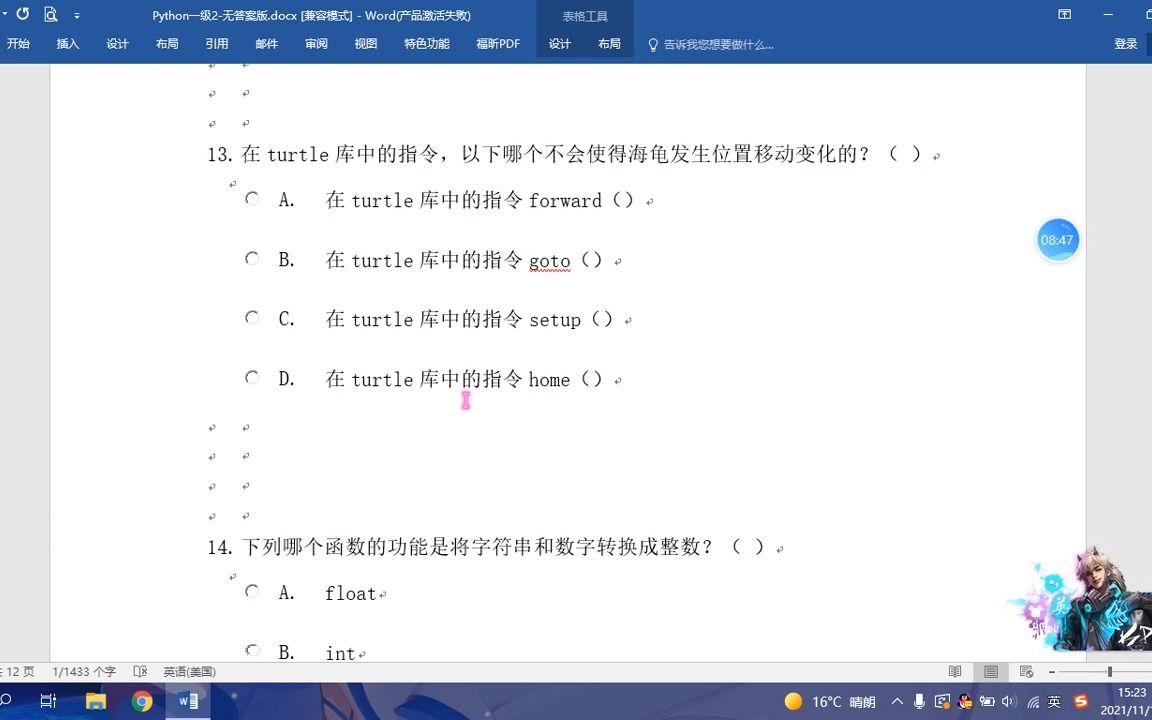Image resolution: width=1152 pixels, height=720 pixels.
Task: Open the quick access toolbar customize dropdown
Action: click(76, 14)
